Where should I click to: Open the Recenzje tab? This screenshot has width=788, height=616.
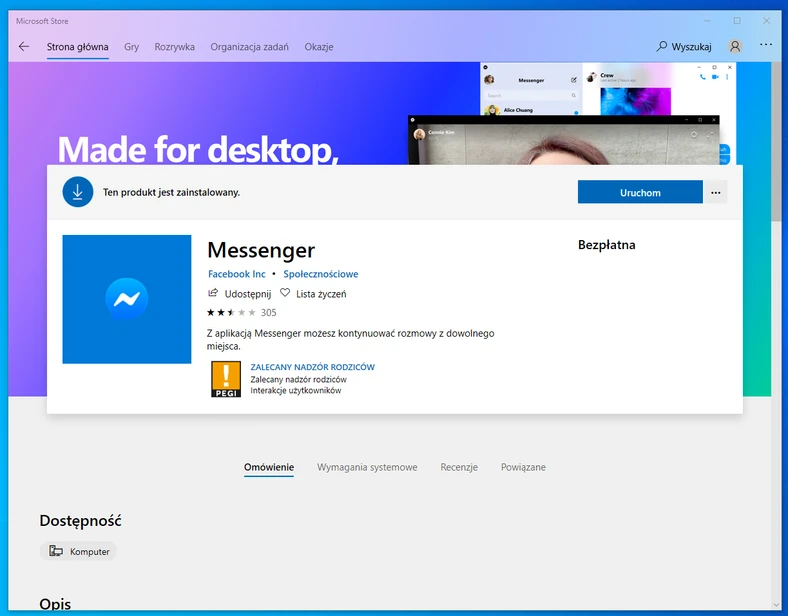[x=459, y=467]
